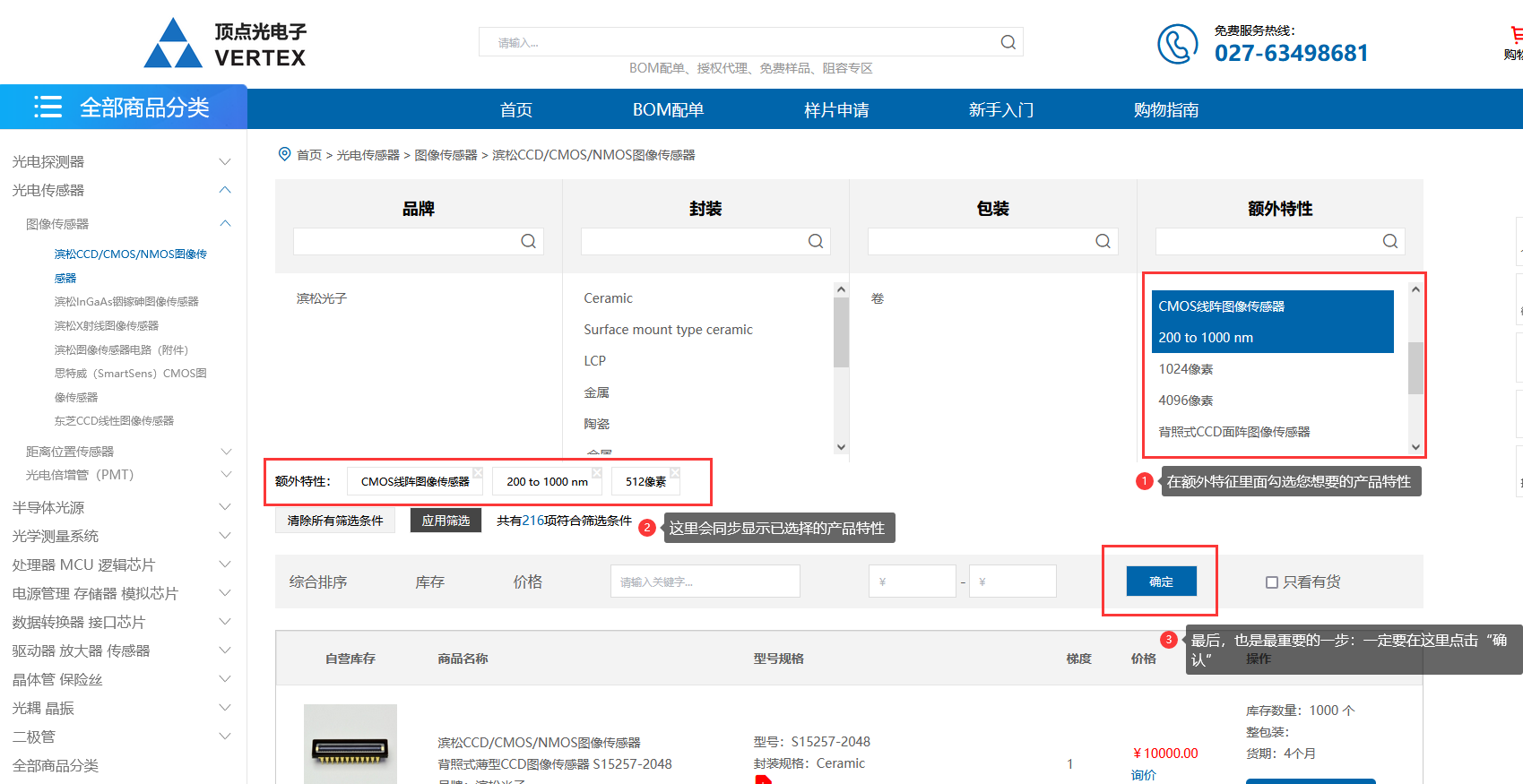Collapse the 光电传感器 category
1523x784 pixels.
pyautogui.click(x=225, y=190)
